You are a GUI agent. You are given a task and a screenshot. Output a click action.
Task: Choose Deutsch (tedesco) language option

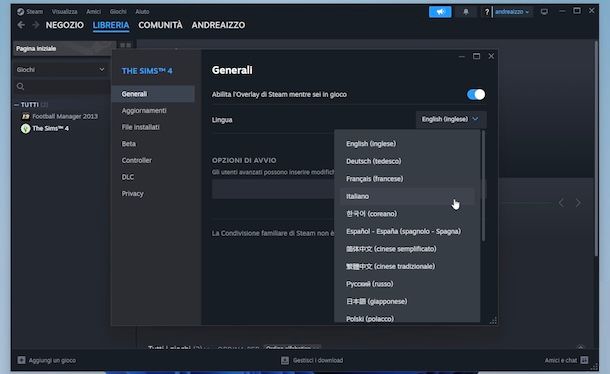pos(407,161)
